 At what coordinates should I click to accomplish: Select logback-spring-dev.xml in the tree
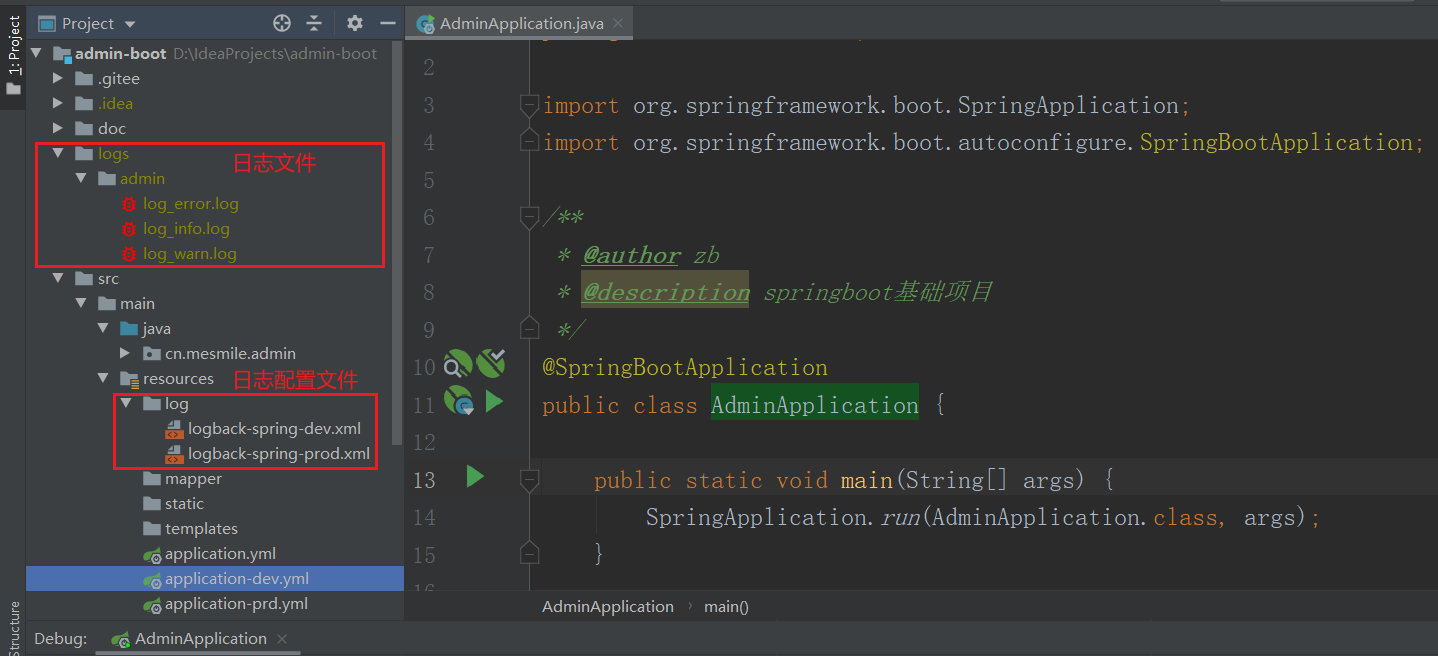(274, 429)
